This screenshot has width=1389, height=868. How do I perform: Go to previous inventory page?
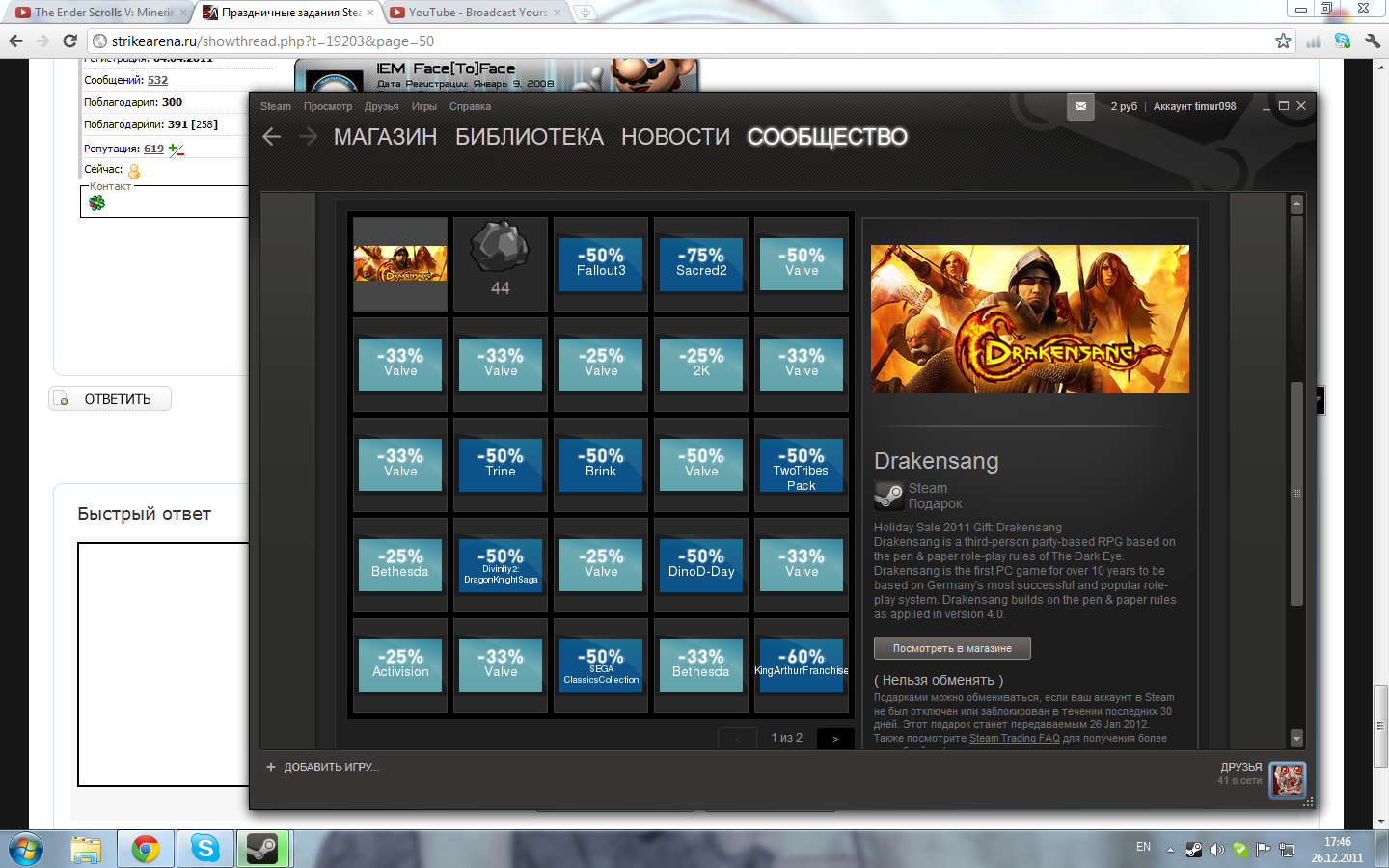[738, 739]
